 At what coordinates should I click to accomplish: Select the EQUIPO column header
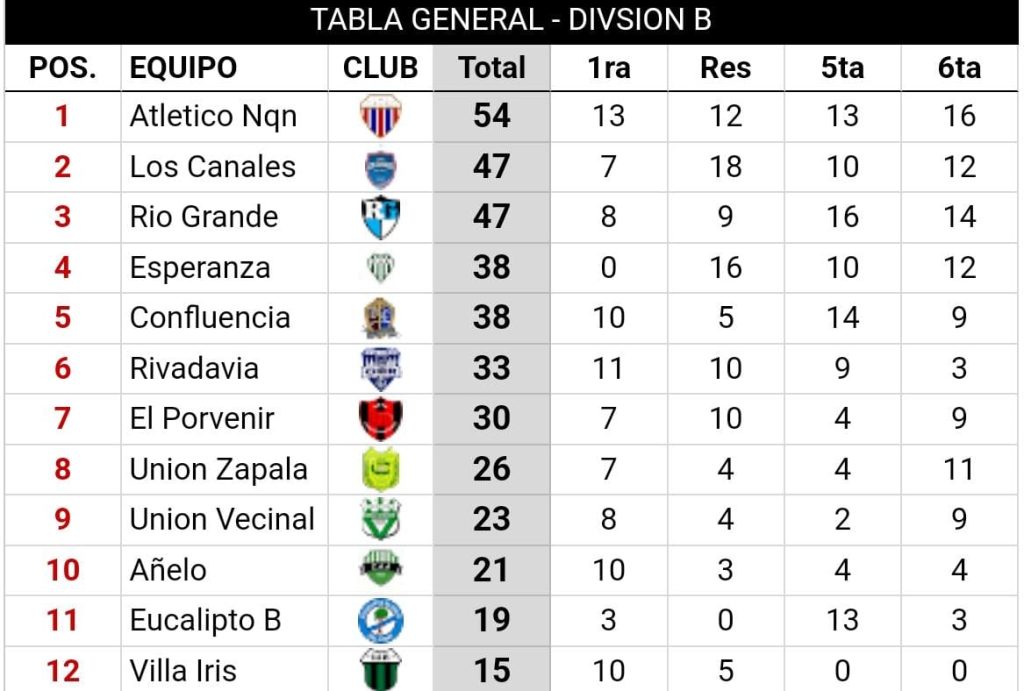184,68
